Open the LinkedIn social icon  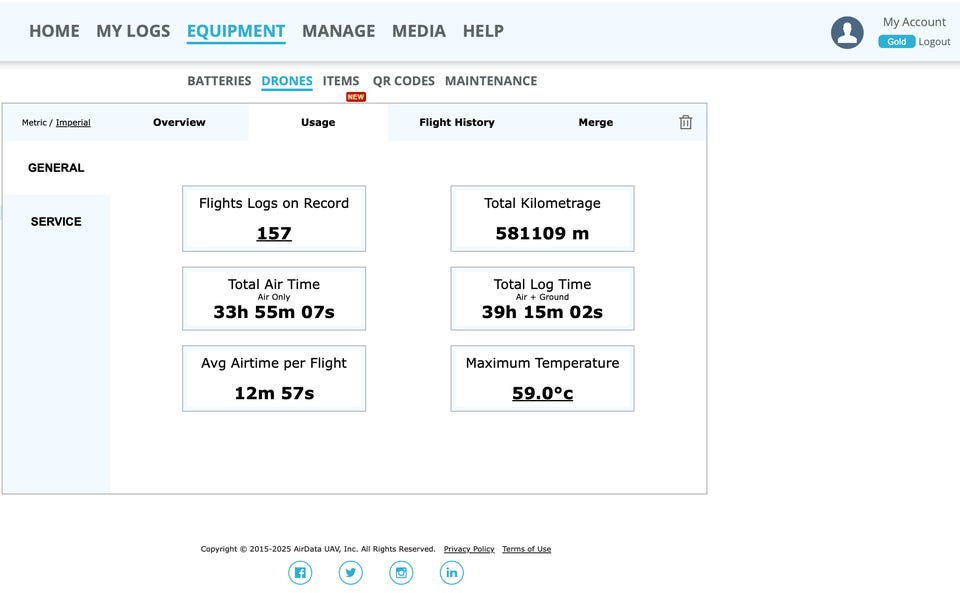(452, 572)
